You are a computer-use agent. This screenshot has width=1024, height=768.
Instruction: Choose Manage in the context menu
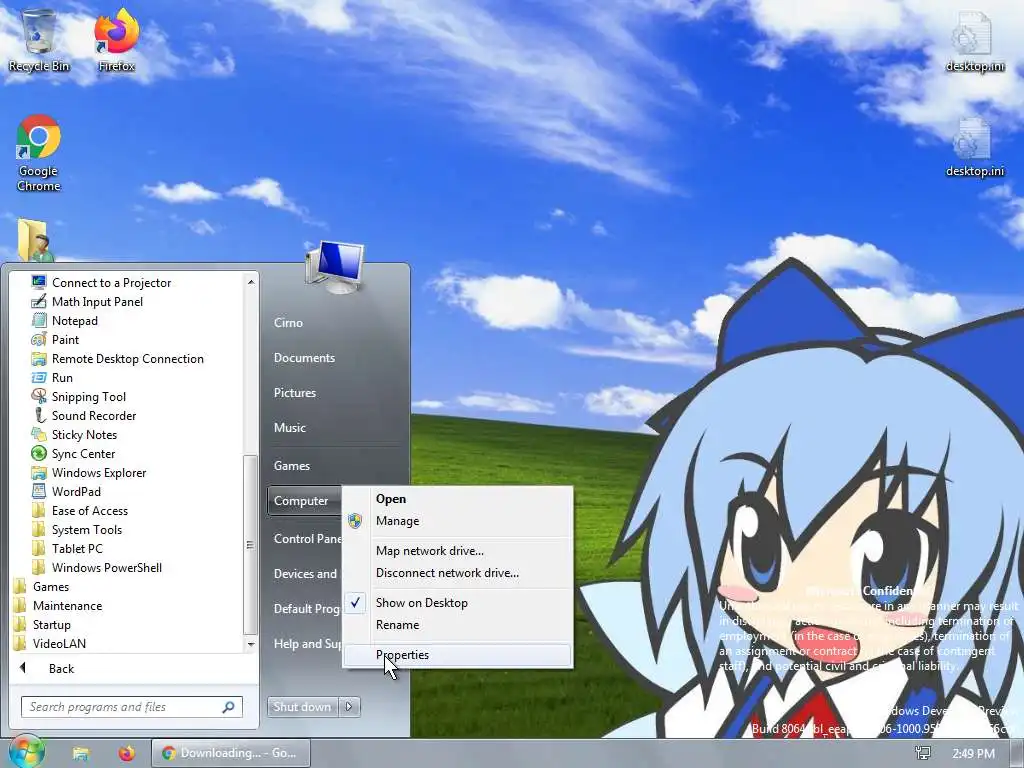tap(458, 520)
